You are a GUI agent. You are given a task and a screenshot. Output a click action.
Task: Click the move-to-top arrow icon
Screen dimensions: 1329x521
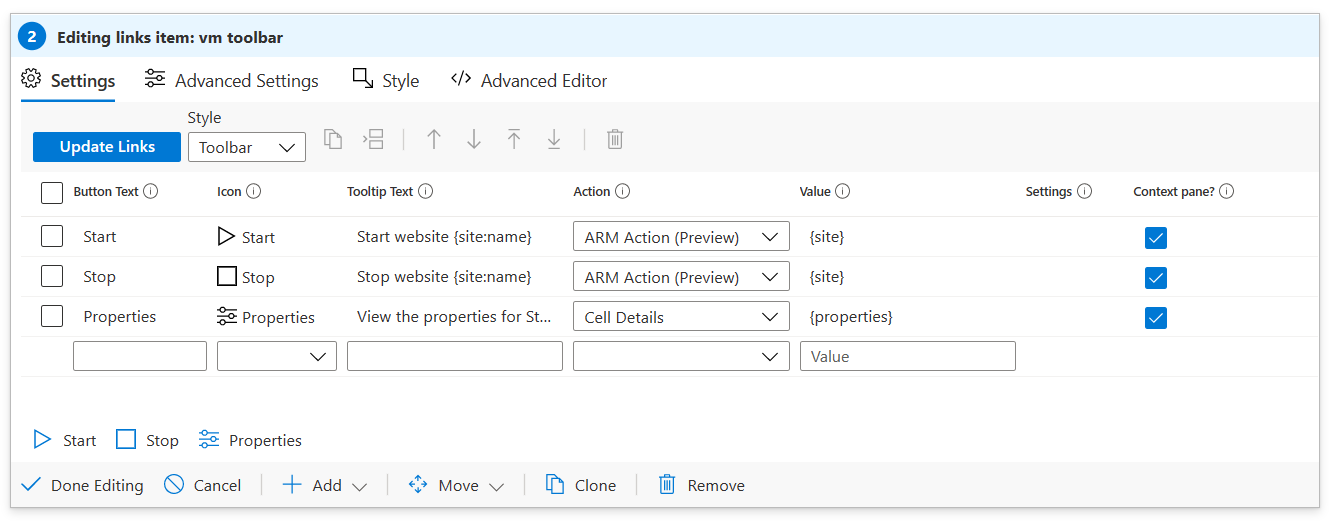click(x=514, y=139)
